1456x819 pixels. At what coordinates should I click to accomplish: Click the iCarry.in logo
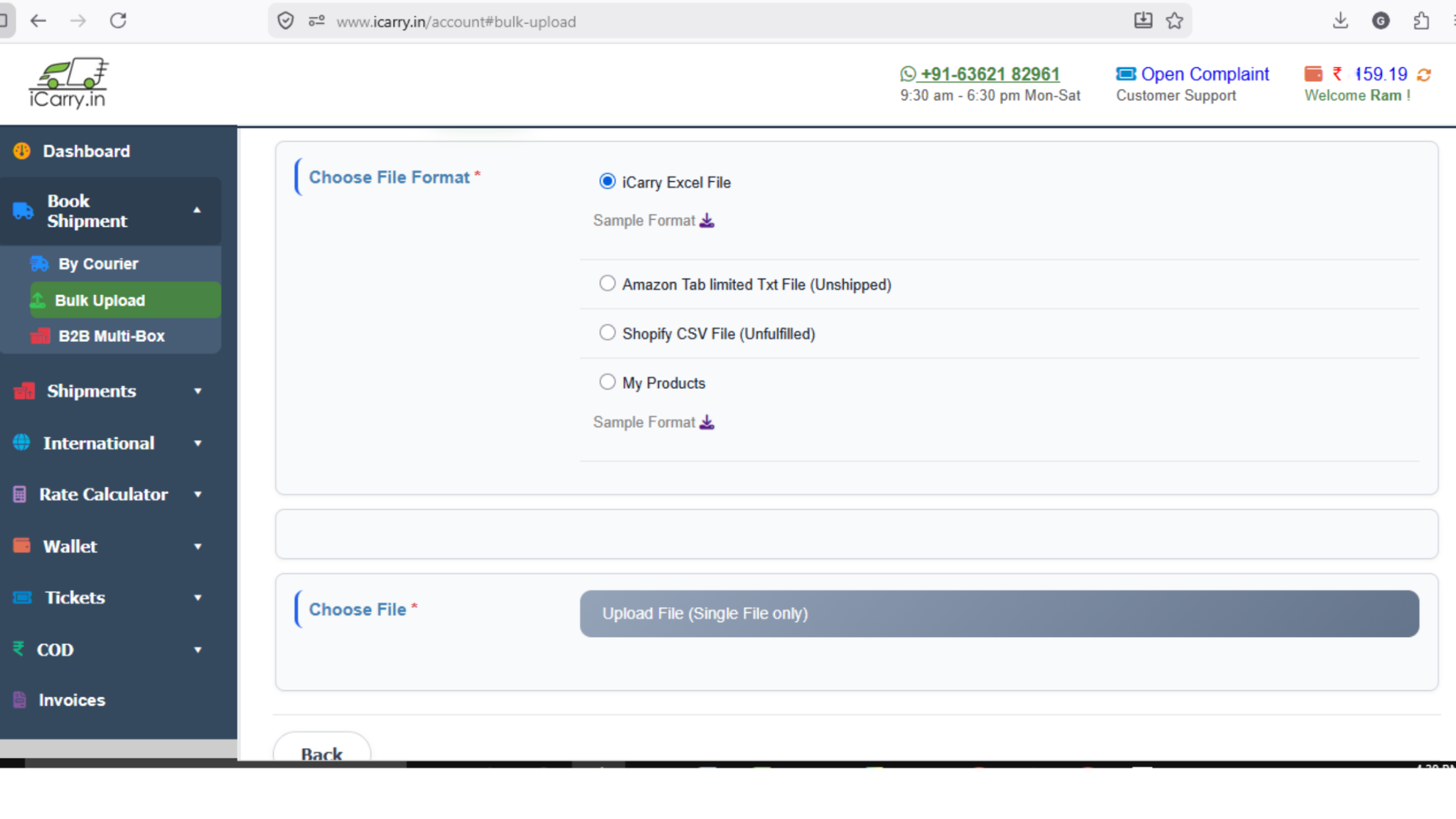click(x=68, y=83)
